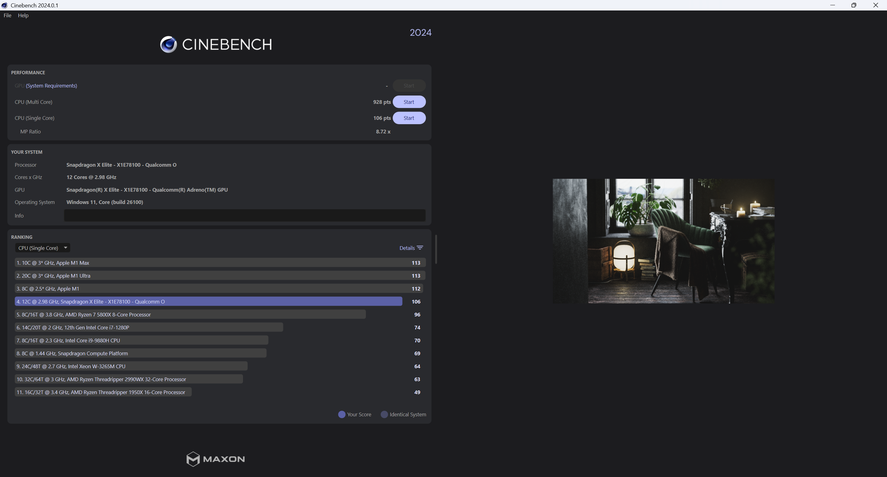Image resolution: width=887 pixels, height=477 pixels.
Task: Minimize the Cinebench window
Action: click(x=832, y=5)
